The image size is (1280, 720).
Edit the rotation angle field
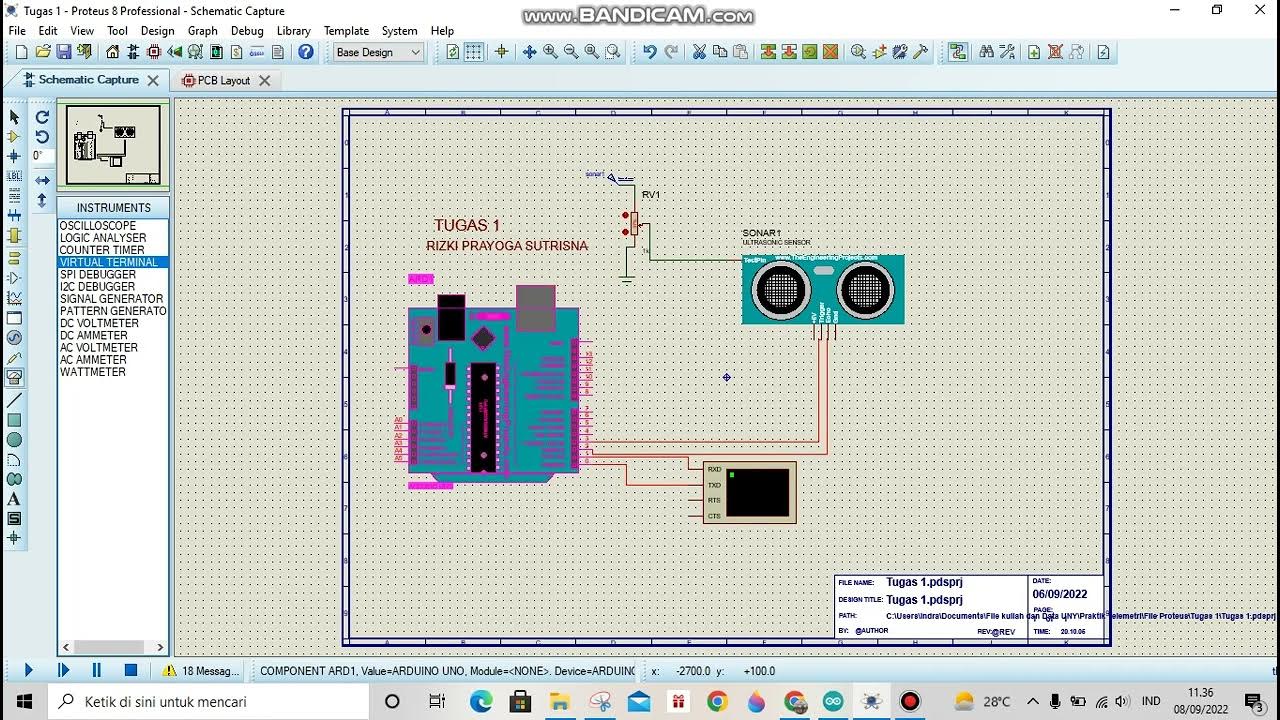point(41,156)
